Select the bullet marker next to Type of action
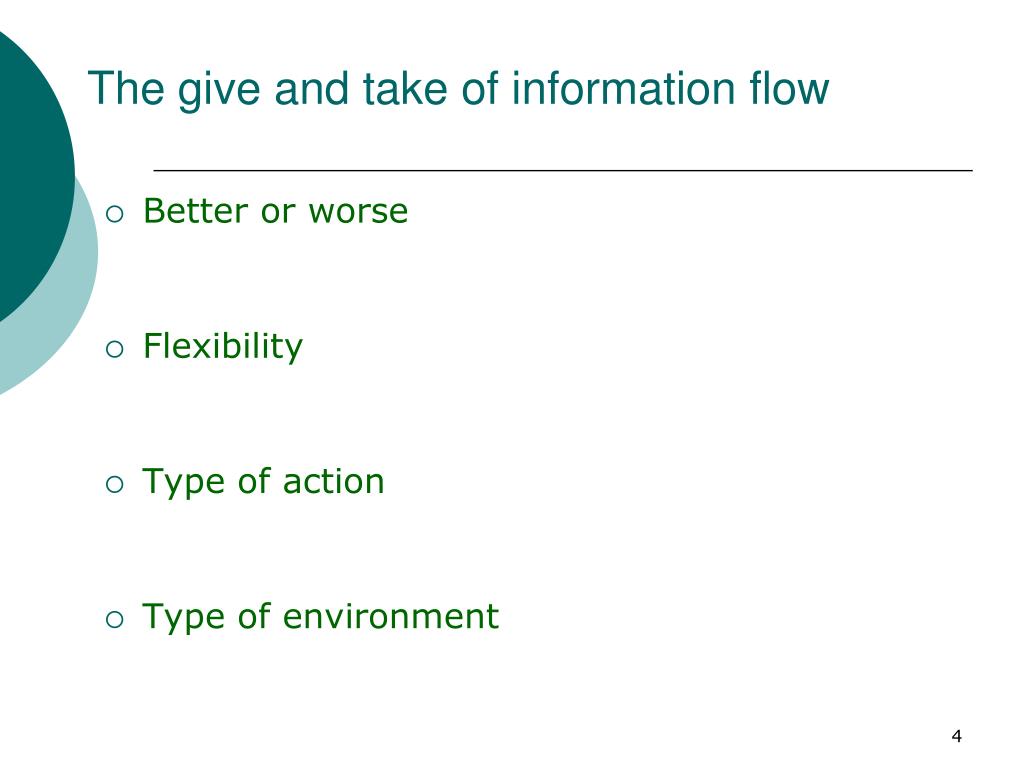The height and width of the screenshot is (768, 1024). pos(114,485)
